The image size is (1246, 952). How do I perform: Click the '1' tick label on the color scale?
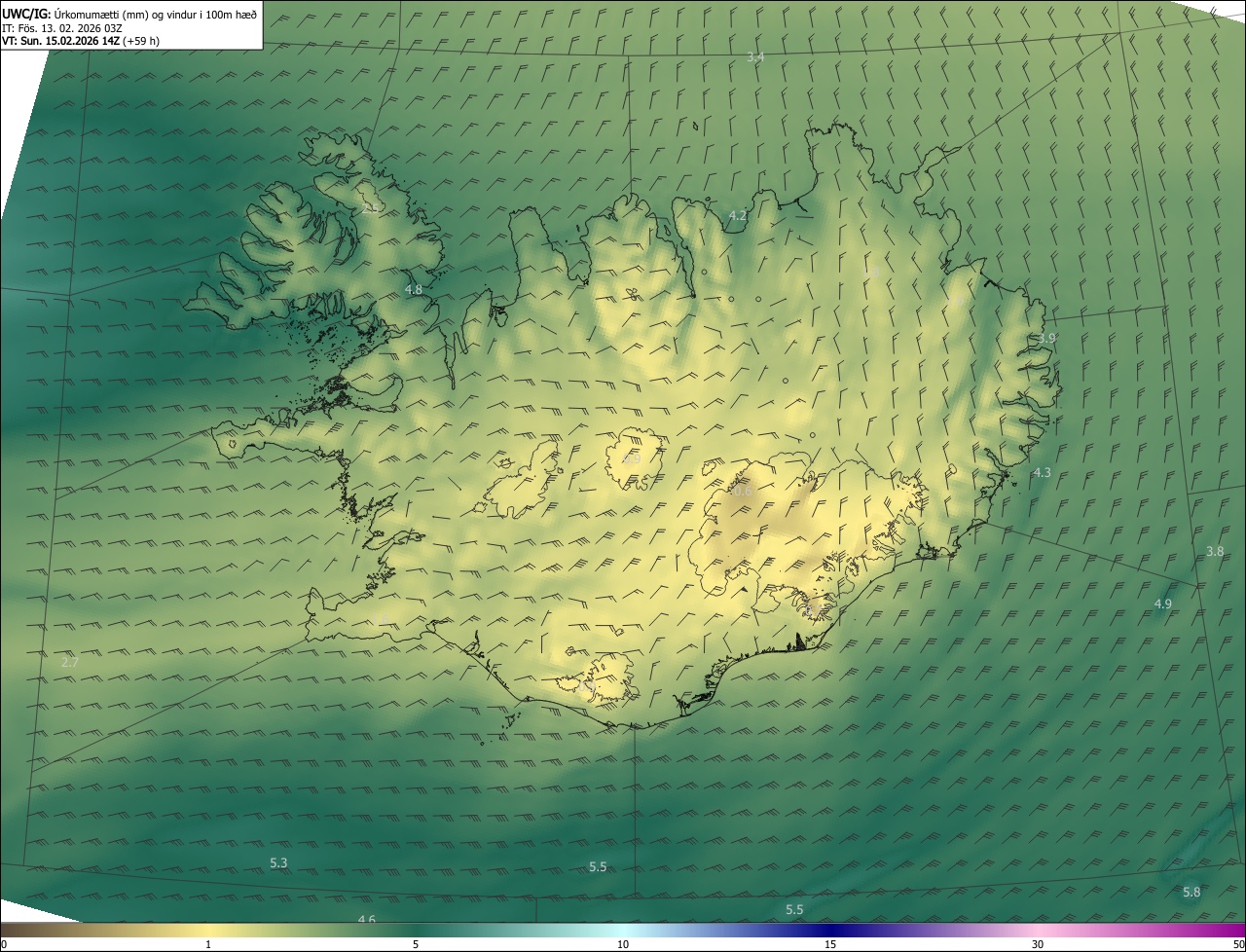click(x=208, y=944)
